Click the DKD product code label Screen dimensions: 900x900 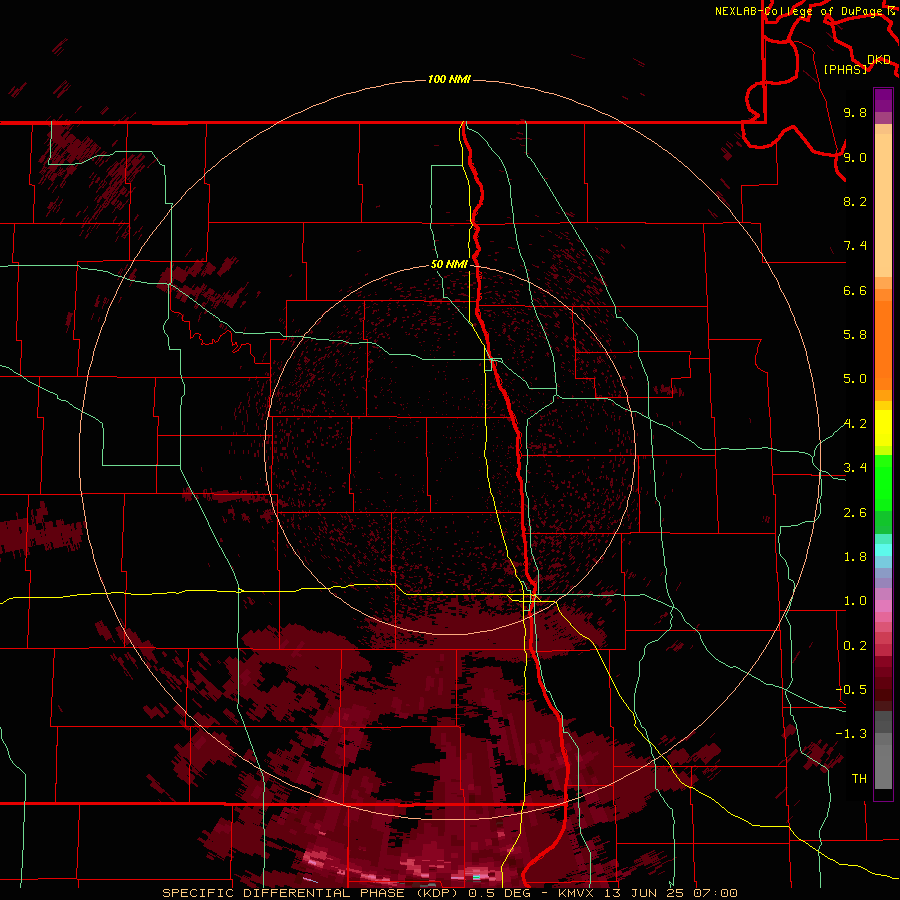879,59
